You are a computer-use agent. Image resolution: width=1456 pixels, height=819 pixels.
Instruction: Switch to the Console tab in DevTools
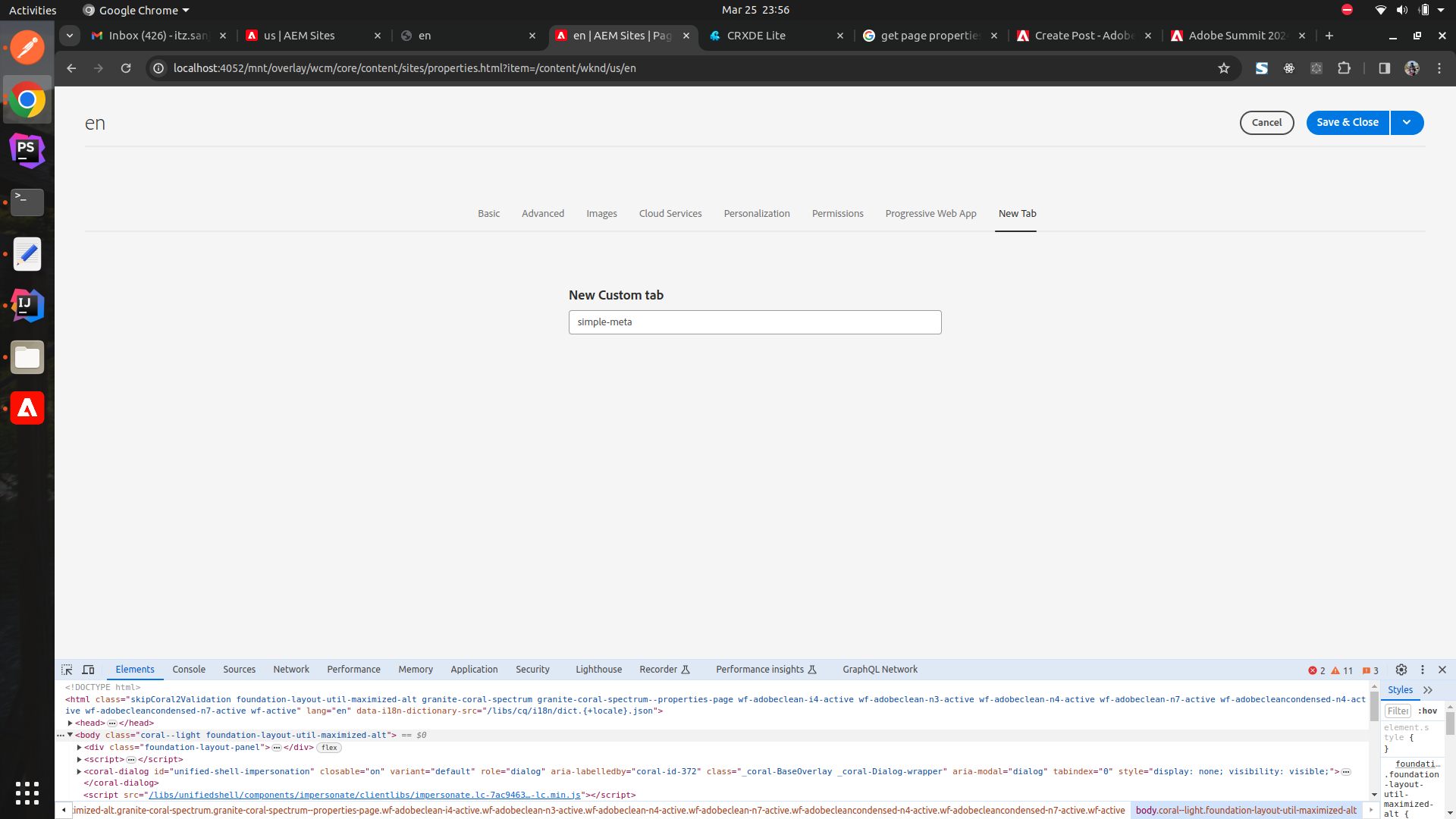point(188,670)
